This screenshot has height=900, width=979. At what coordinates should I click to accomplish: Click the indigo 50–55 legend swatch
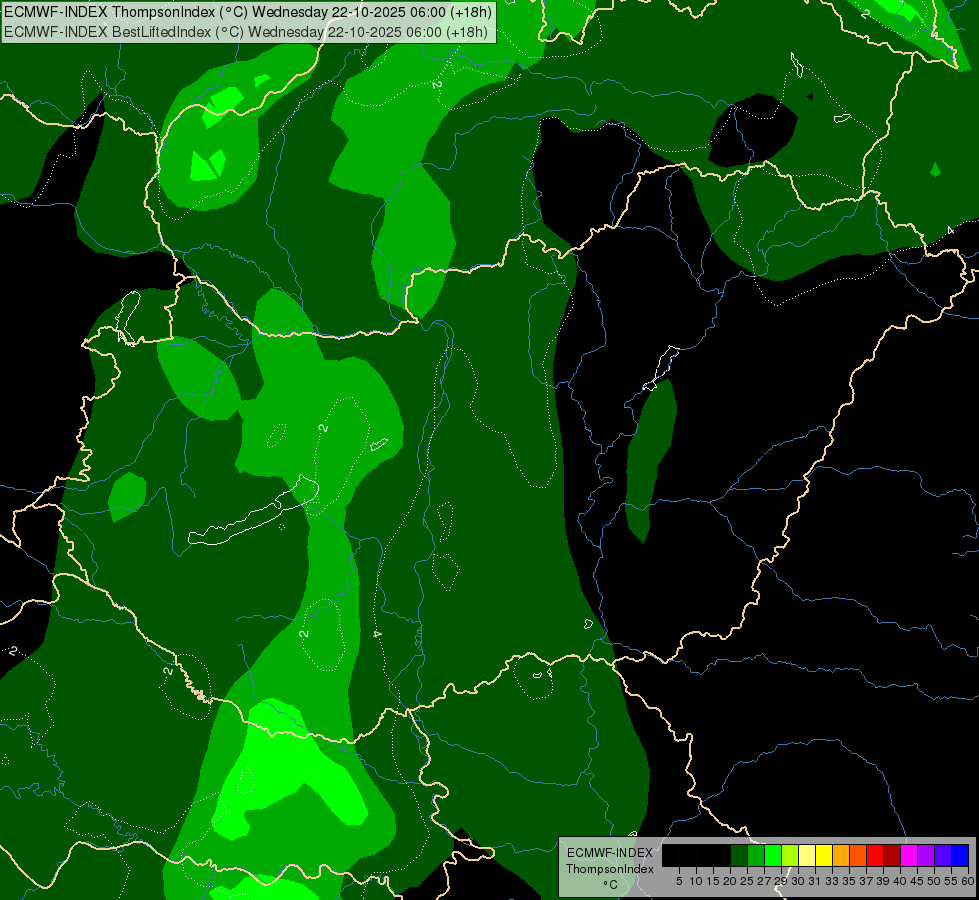coord(943,855)
